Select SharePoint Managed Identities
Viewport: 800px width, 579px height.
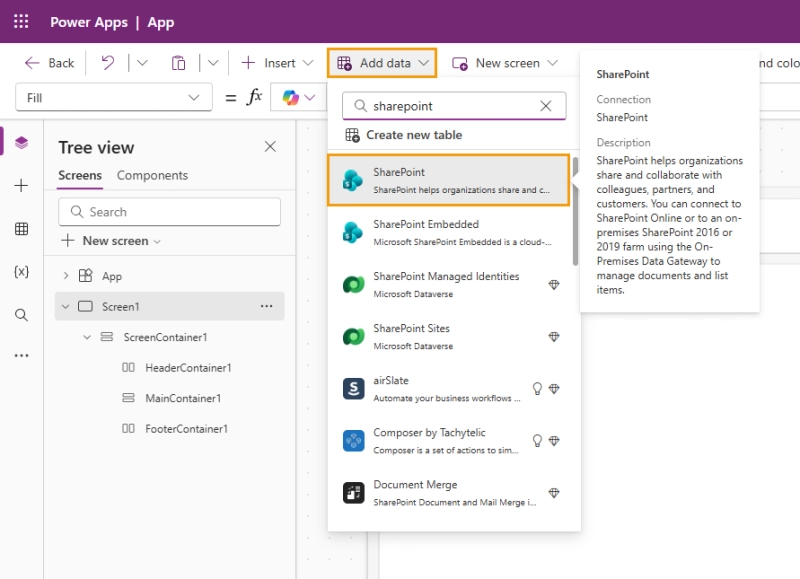448,284
